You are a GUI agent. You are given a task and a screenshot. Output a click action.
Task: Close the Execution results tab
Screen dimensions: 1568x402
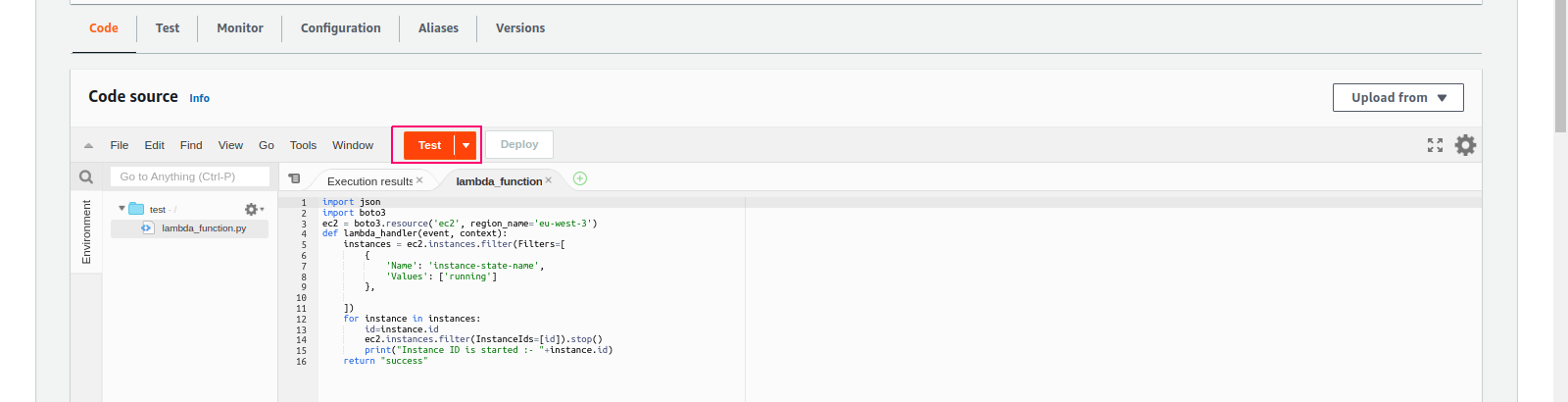click(419, 180)
